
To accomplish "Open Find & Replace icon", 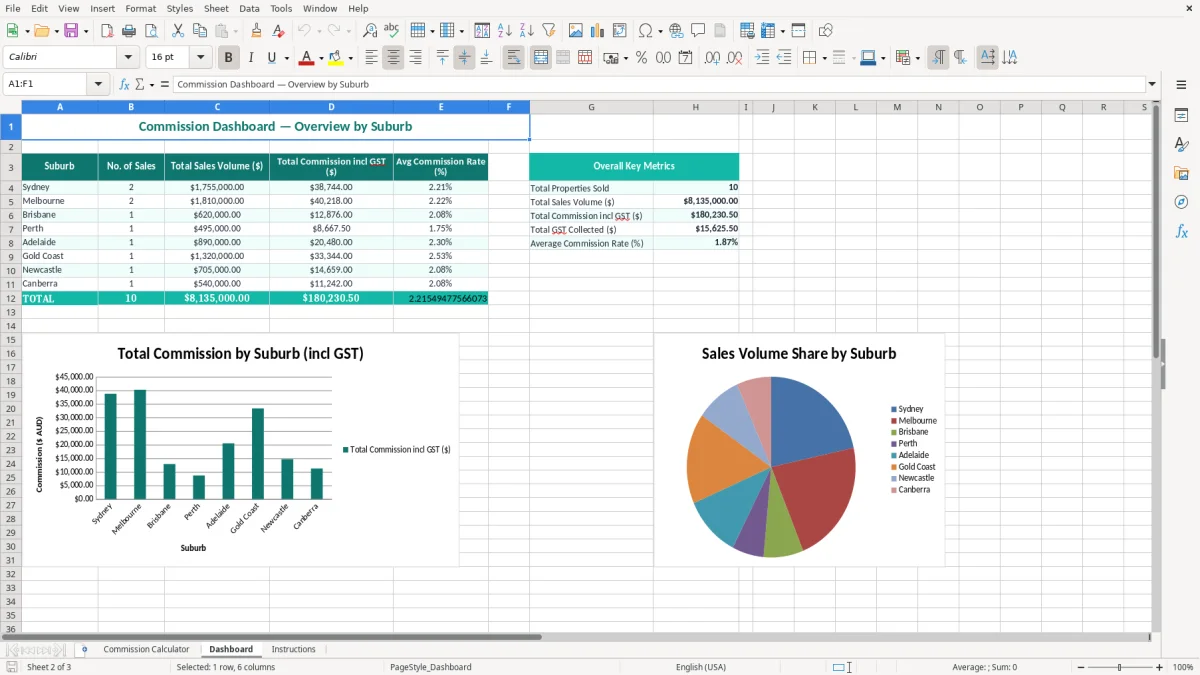I will click(370, 31).
